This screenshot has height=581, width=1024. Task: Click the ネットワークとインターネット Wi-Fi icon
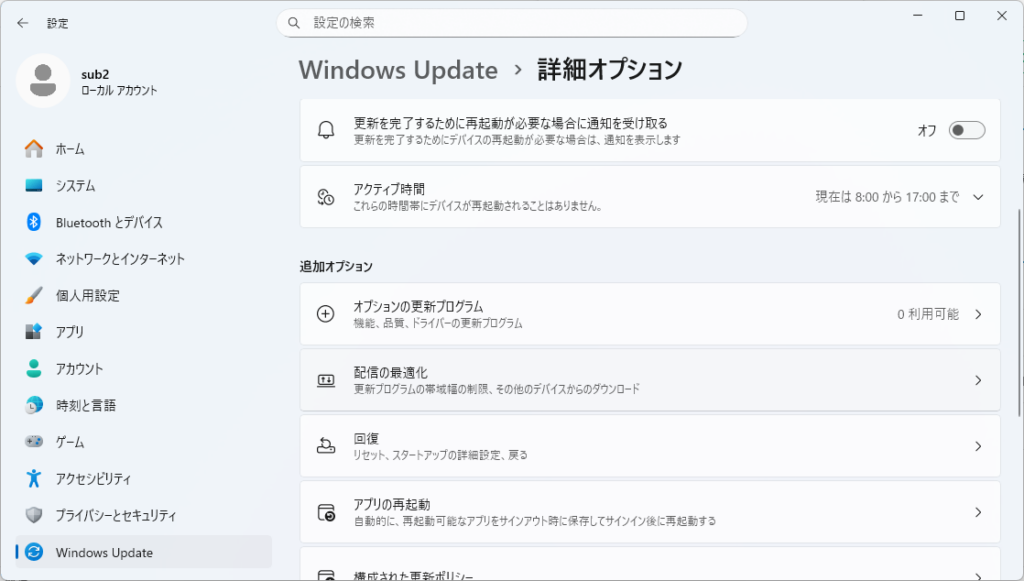[x=34, y=259]
